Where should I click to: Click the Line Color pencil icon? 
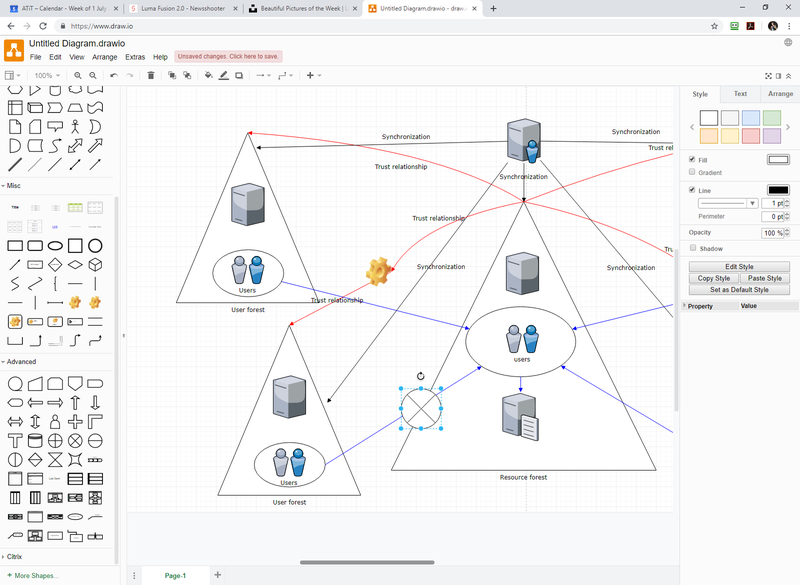(223, 75)
